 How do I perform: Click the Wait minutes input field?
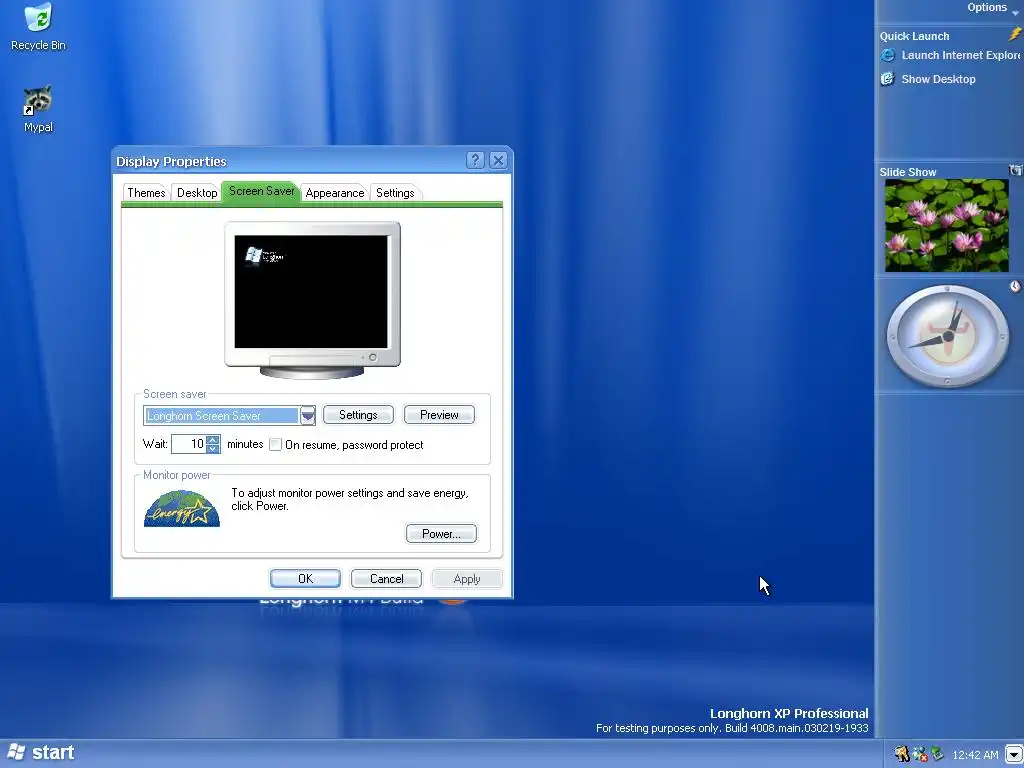pyautogui.click(x=189, y=444)
